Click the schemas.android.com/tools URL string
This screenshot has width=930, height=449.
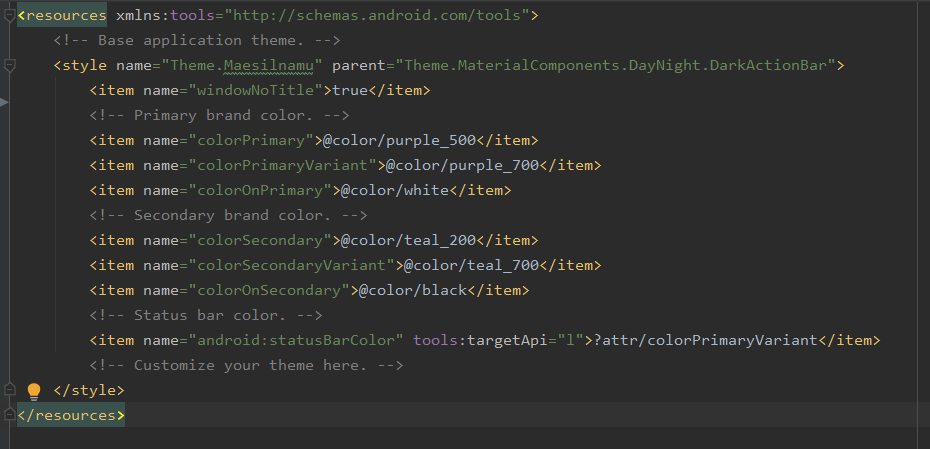tap(376, 15)
